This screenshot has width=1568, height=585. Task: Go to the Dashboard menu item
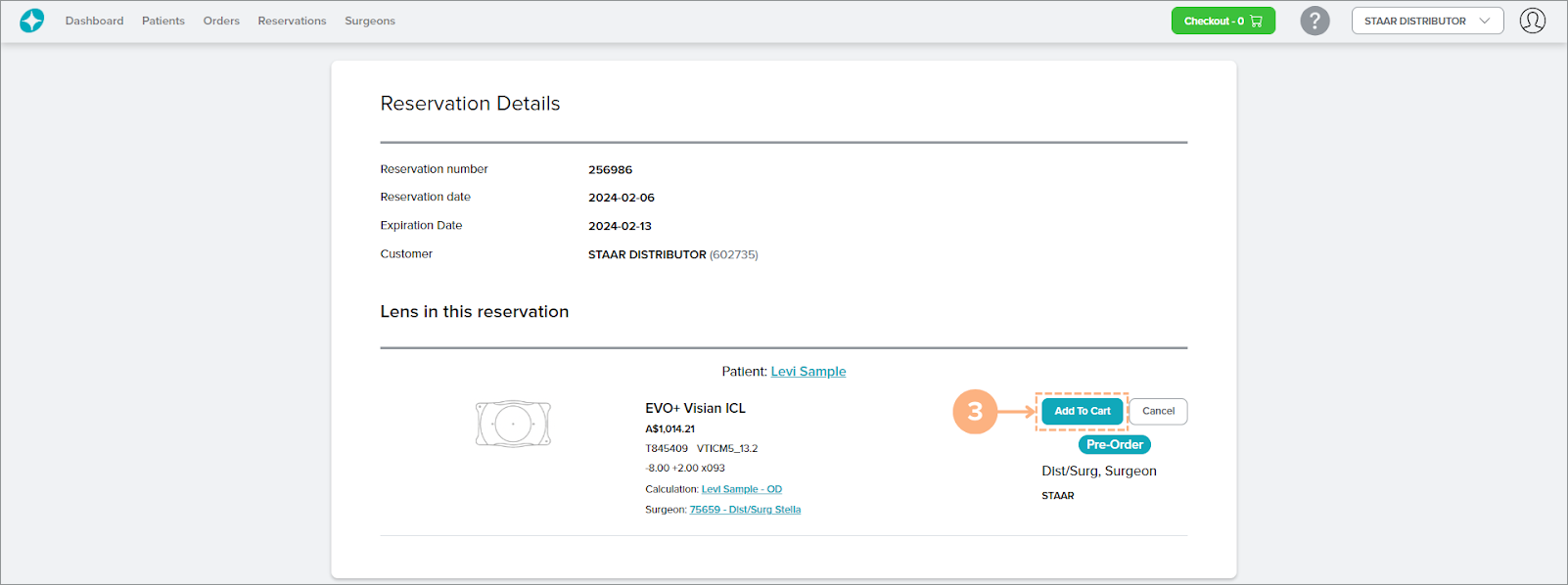(x=94, y=21)
